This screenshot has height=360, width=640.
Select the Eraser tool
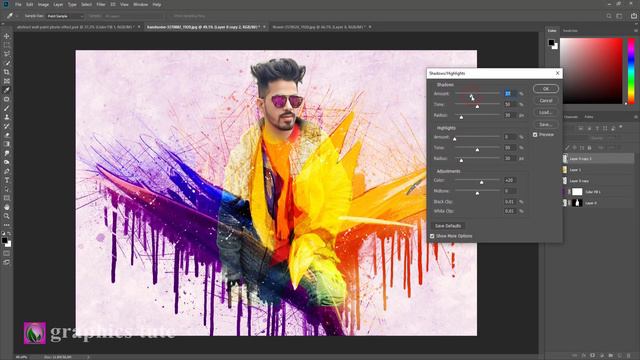(7, 135)
